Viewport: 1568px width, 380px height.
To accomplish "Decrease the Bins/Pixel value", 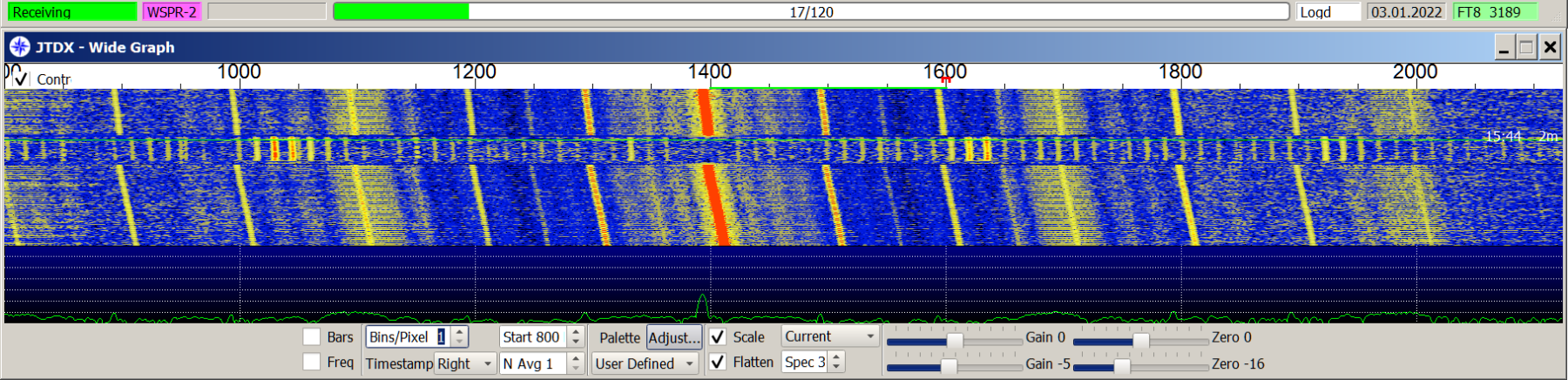I will pyautogui.click(x=460, y=343).
